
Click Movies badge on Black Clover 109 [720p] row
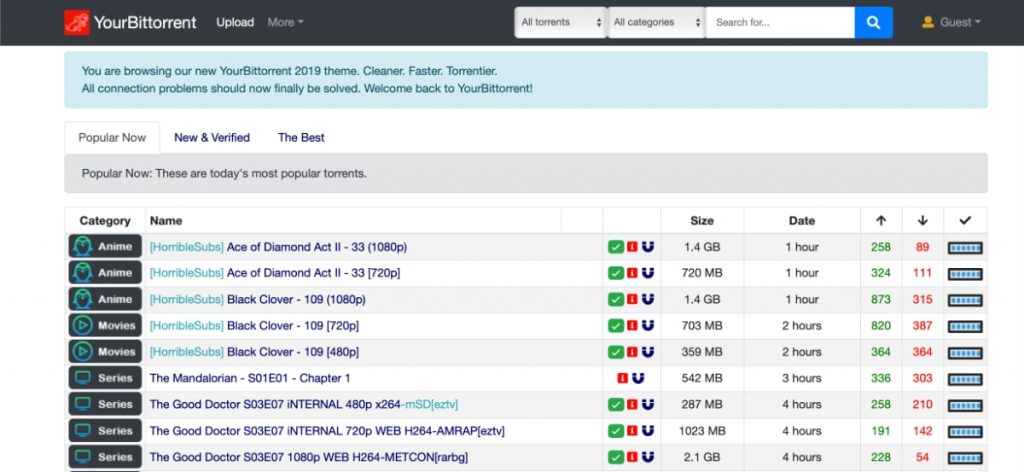(x=105, y=325)
